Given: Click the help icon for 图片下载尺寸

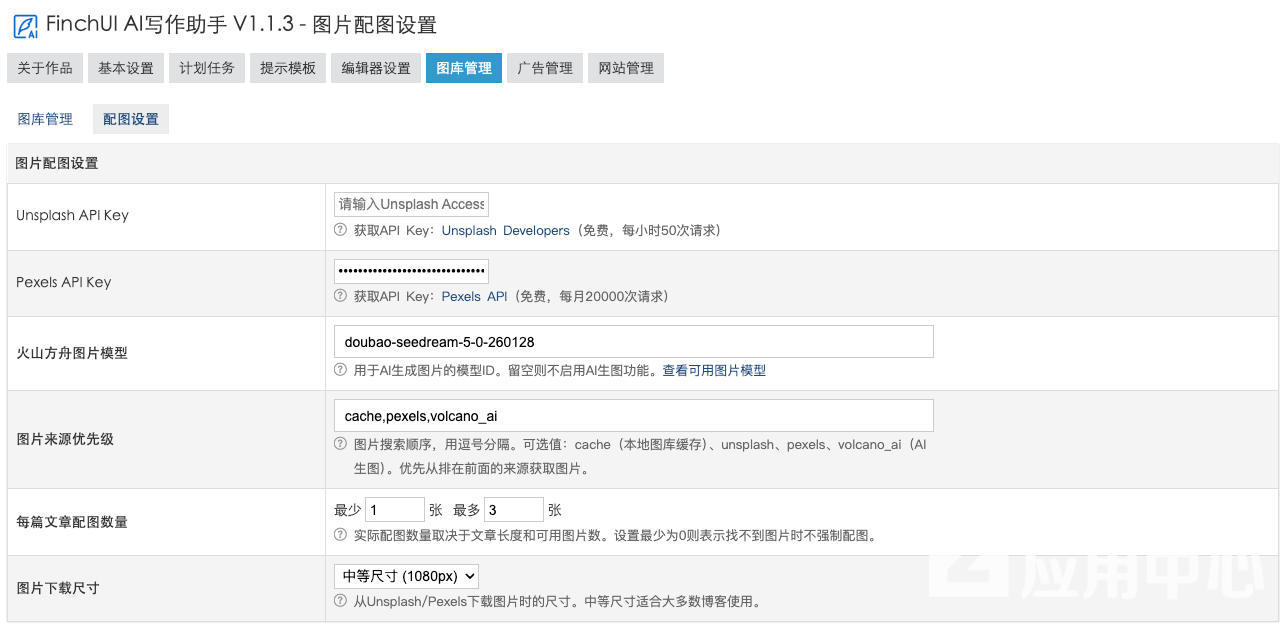Looking at the screenshot, I should [340, 602].
